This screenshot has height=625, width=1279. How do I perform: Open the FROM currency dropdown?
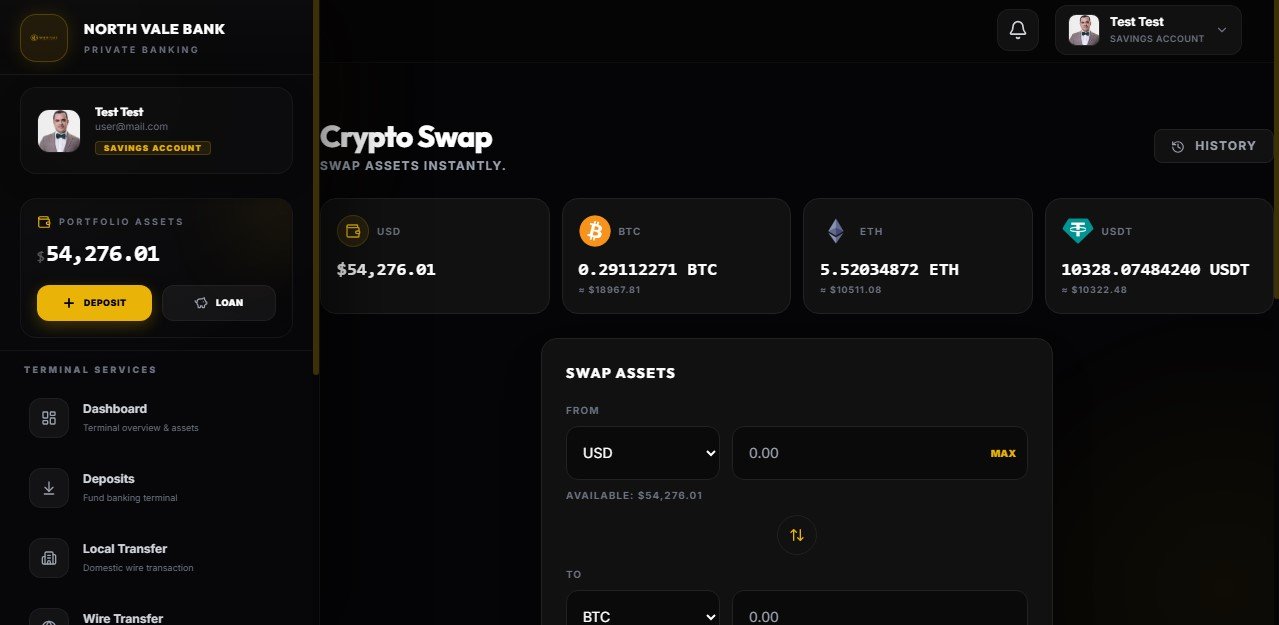[x=643, y=453]
